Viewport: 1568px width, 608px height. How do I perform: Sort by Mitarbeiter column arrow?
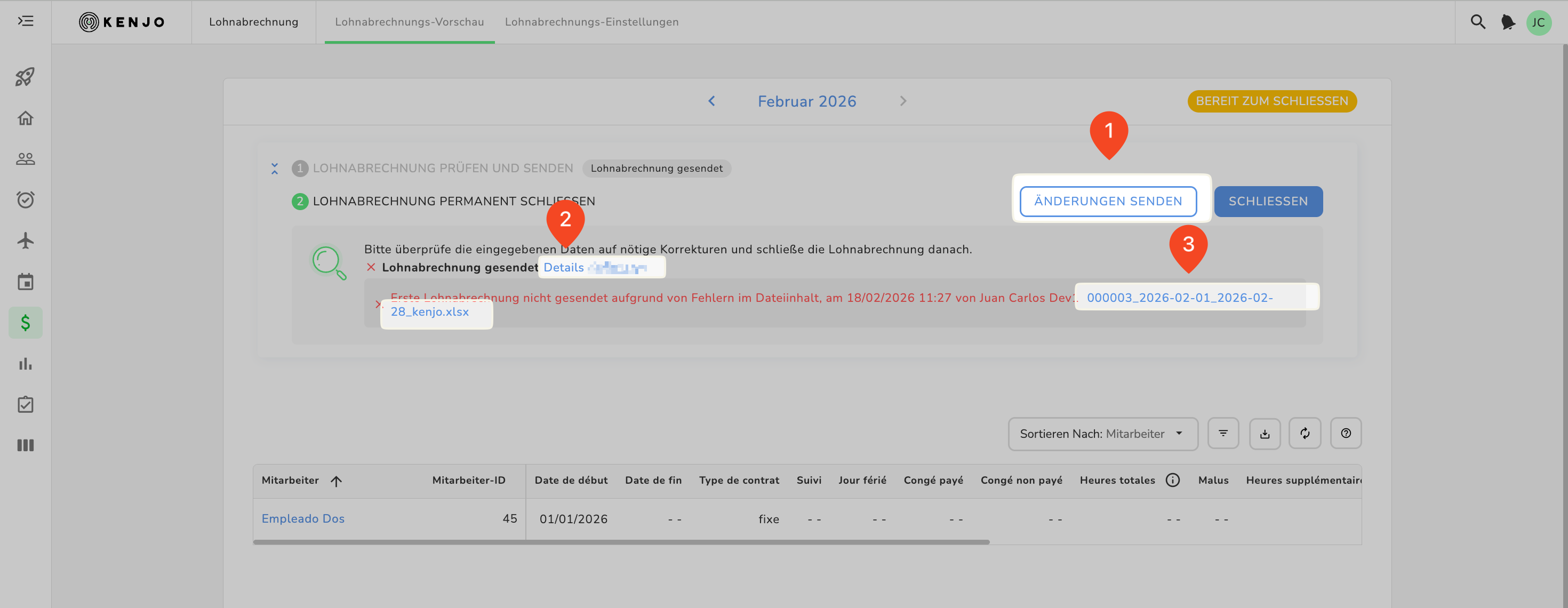click(x=336, y=481)
